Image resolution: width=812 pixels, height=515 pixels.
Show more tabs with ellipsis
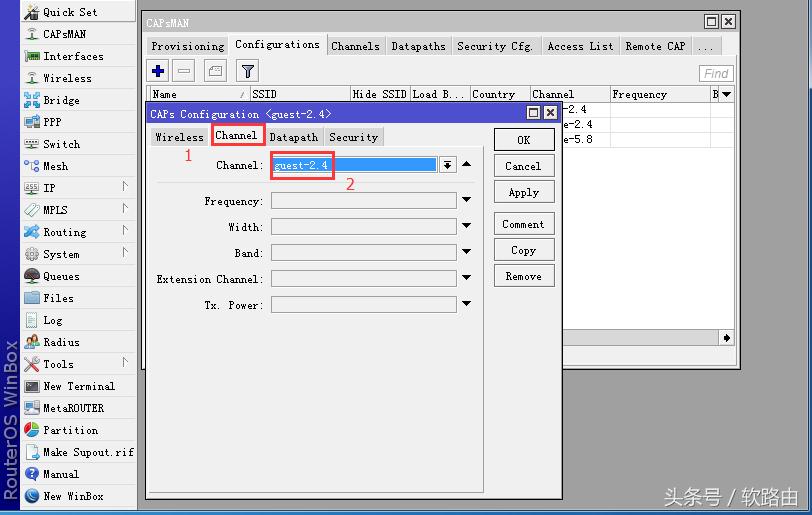pos(705,46)
